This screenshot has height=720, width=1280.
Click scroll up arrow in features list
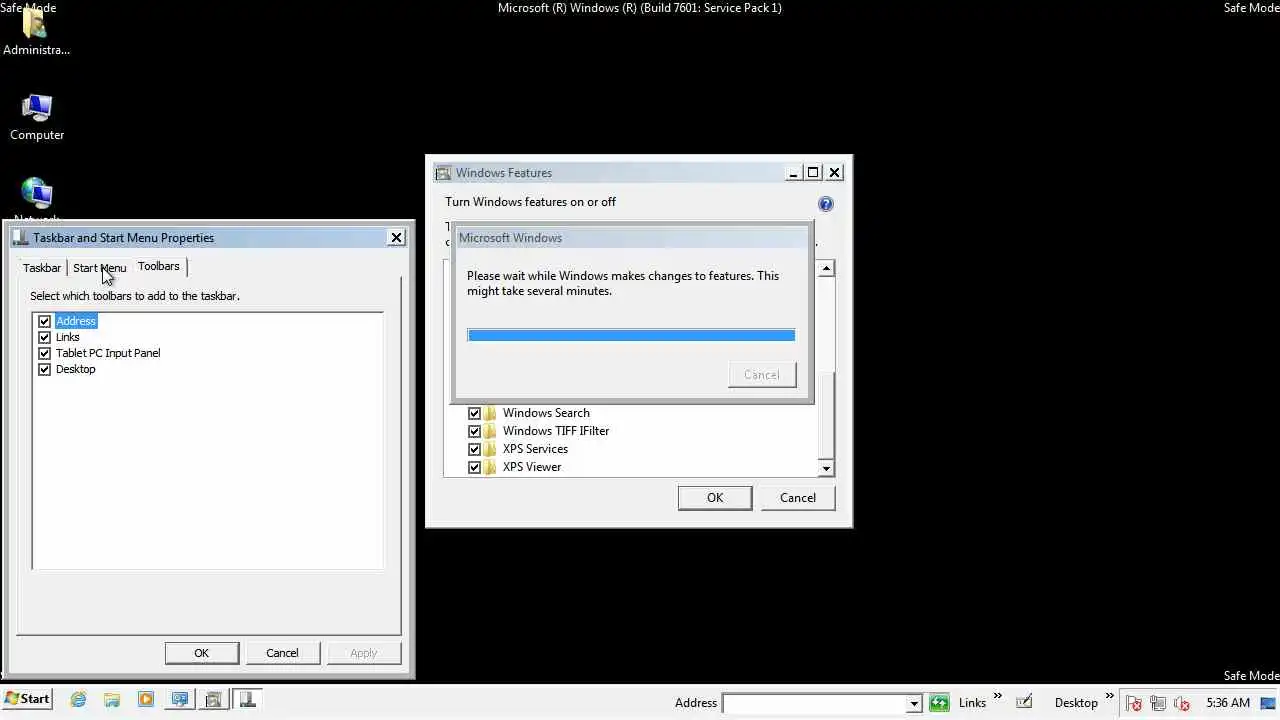826,268
